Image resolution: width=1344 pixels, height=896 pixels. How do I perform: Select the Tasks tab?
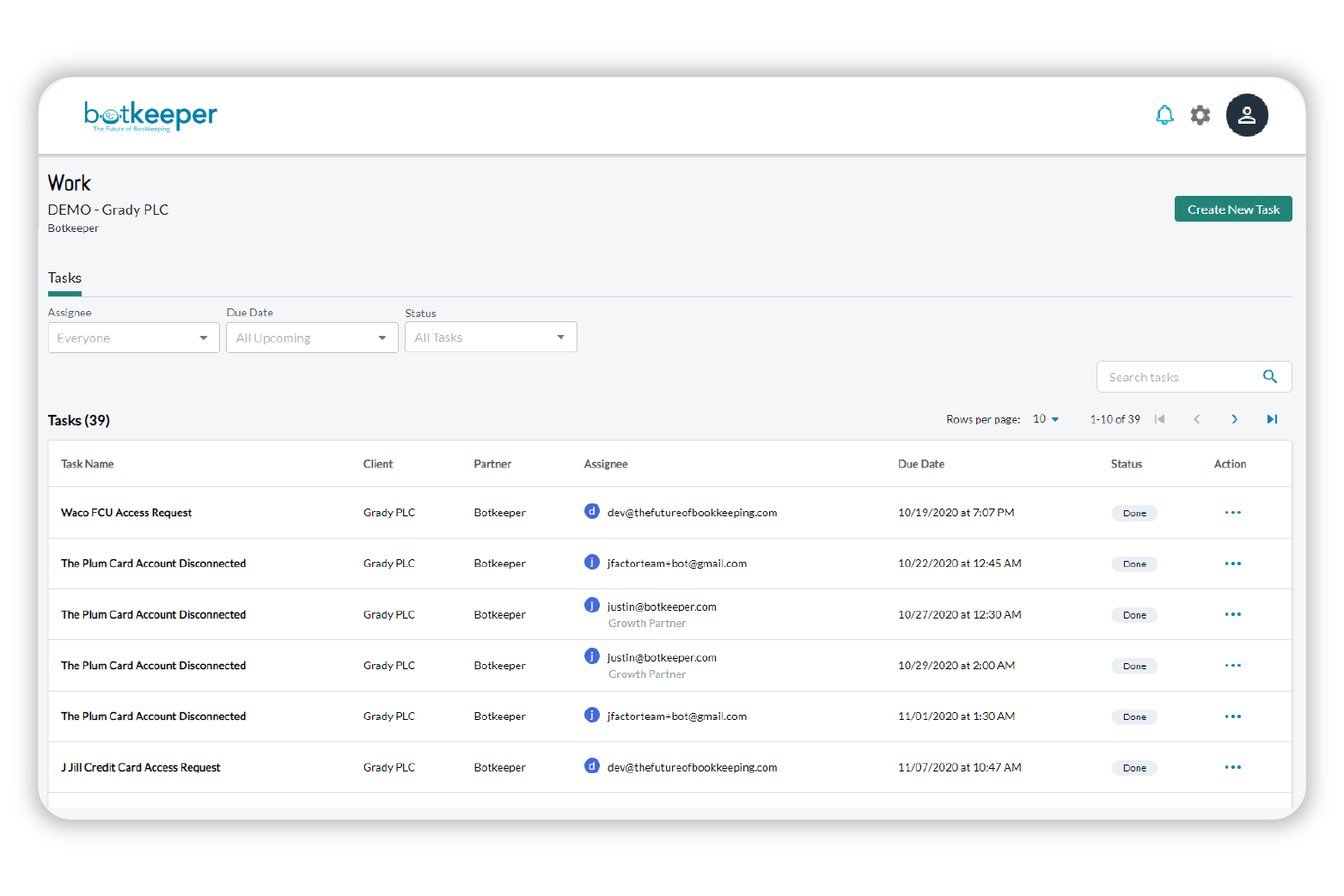[64, 278]
